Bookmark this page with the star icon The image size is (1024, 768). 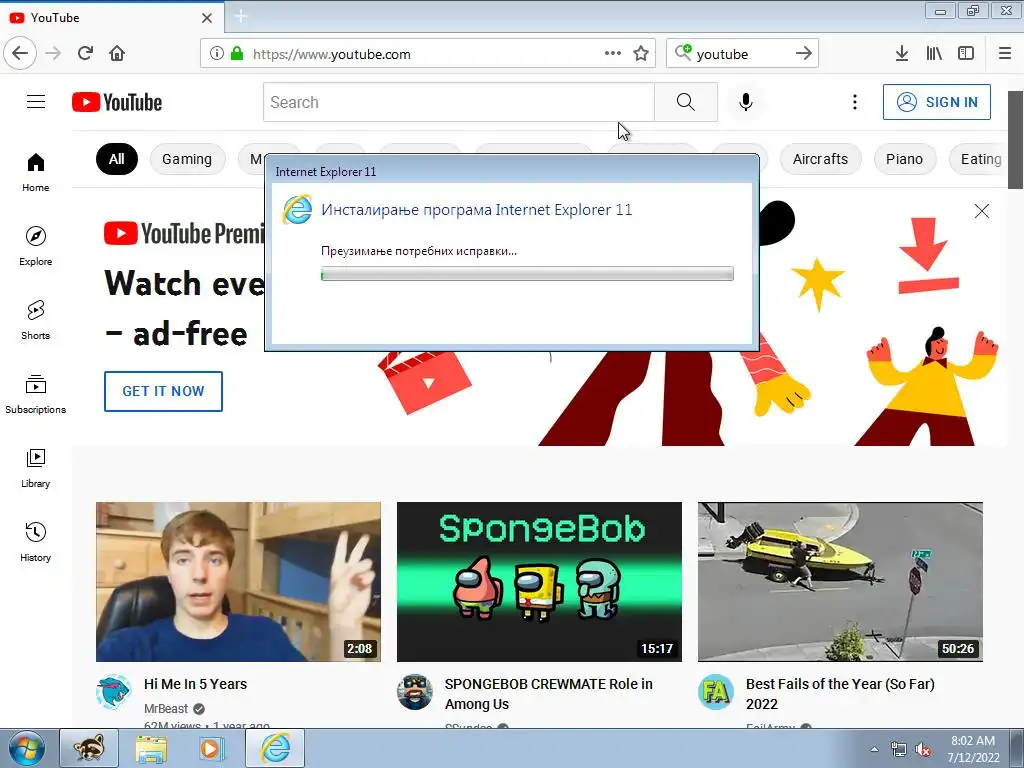(x=641, y=53)
